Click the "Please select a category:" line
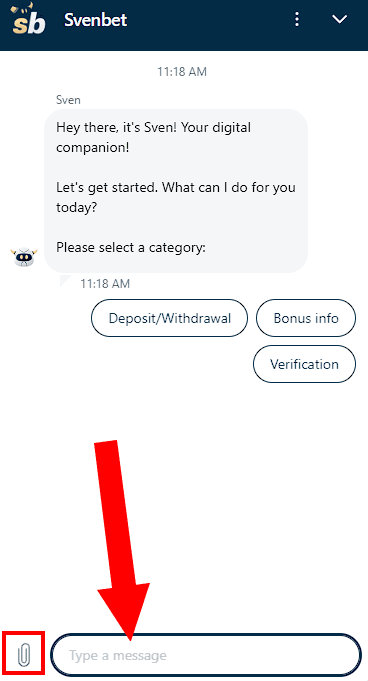This screenshot has width=368, height=681. coord(131,248)
